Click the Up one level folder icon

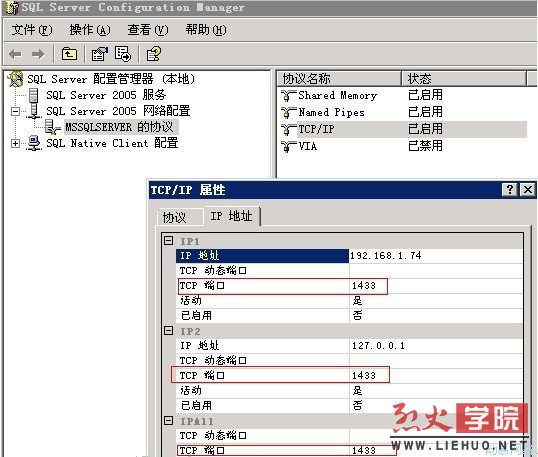69,54
